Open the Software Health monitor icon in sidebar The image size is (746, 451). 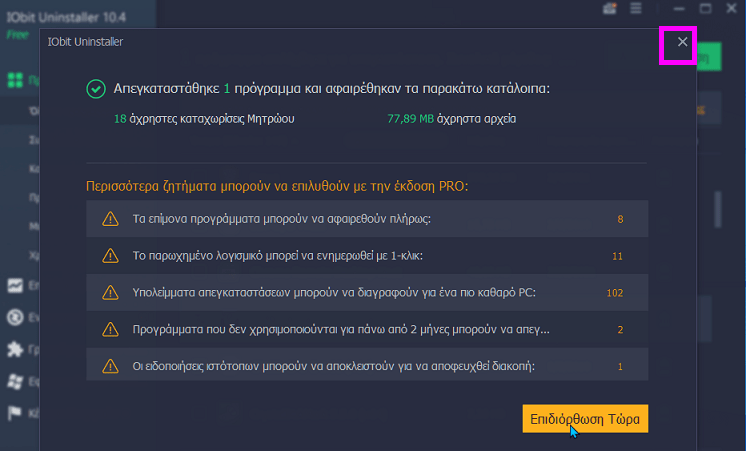[15, 285]
